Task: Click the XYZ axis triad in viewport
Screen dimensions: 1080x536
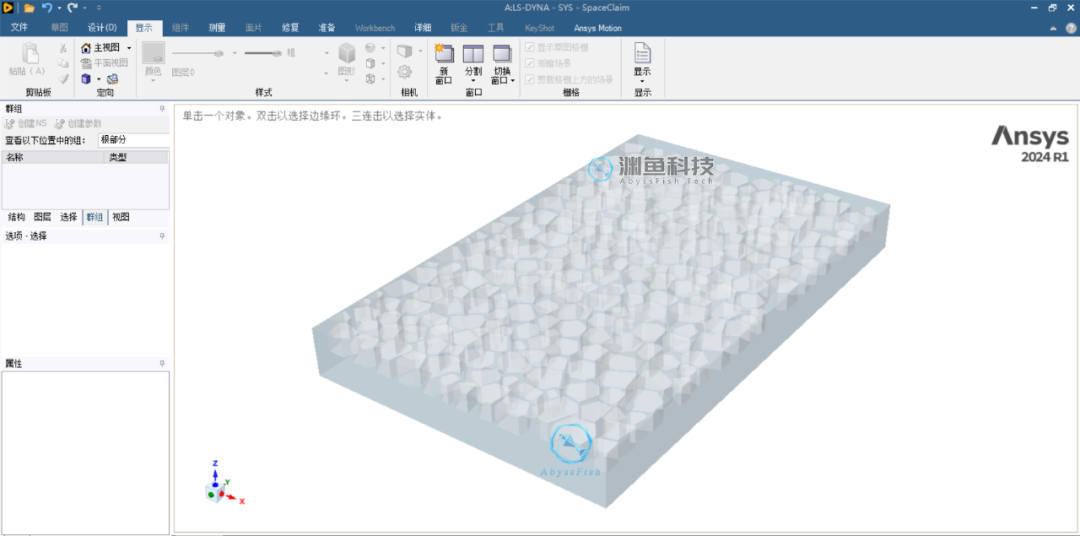Action: coord(218,487)
